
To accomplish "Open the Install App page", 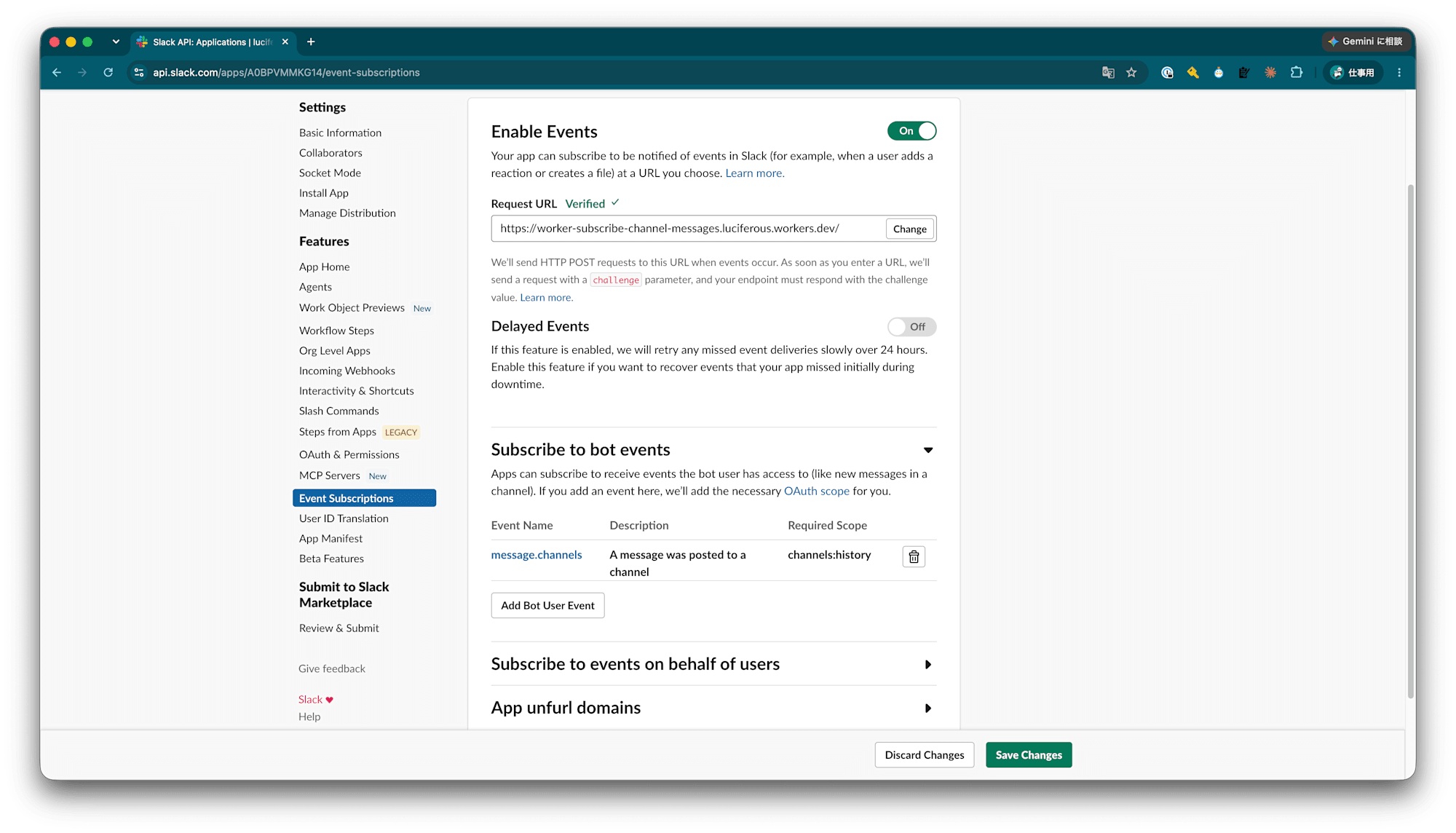I will click(x=324, y=193).
